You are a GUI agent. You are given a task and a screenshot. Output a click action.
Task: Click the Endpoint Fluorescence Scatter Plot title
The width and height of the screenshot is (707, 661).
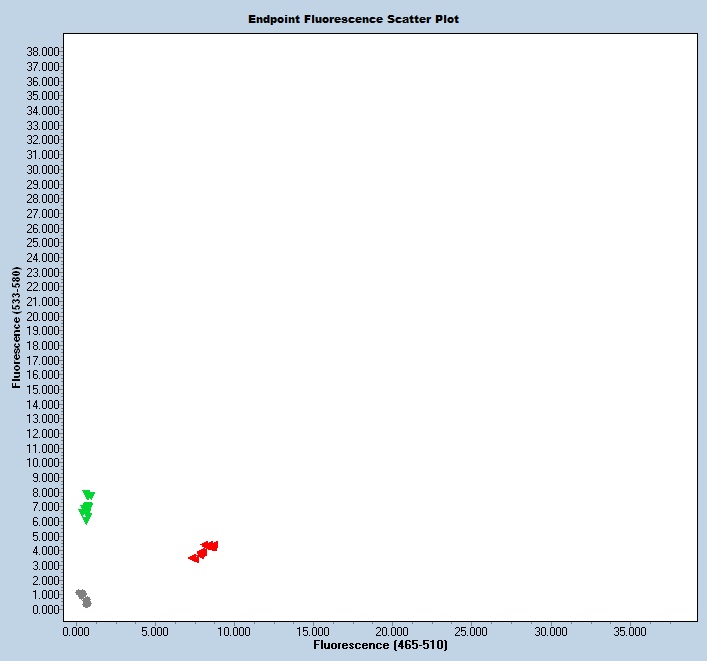354,19
